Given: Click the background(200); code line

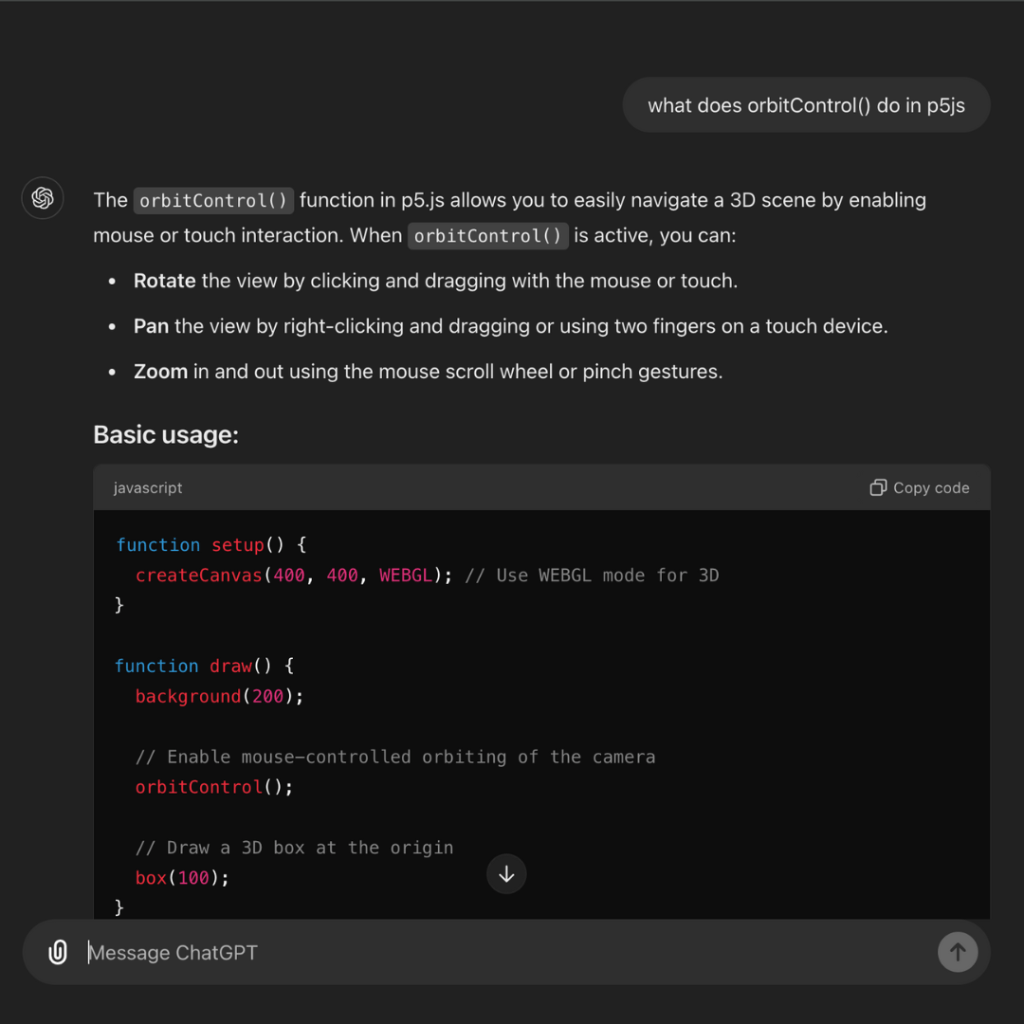Looking at the screenshot, I should pyautogui.click(x=219, y=696).
